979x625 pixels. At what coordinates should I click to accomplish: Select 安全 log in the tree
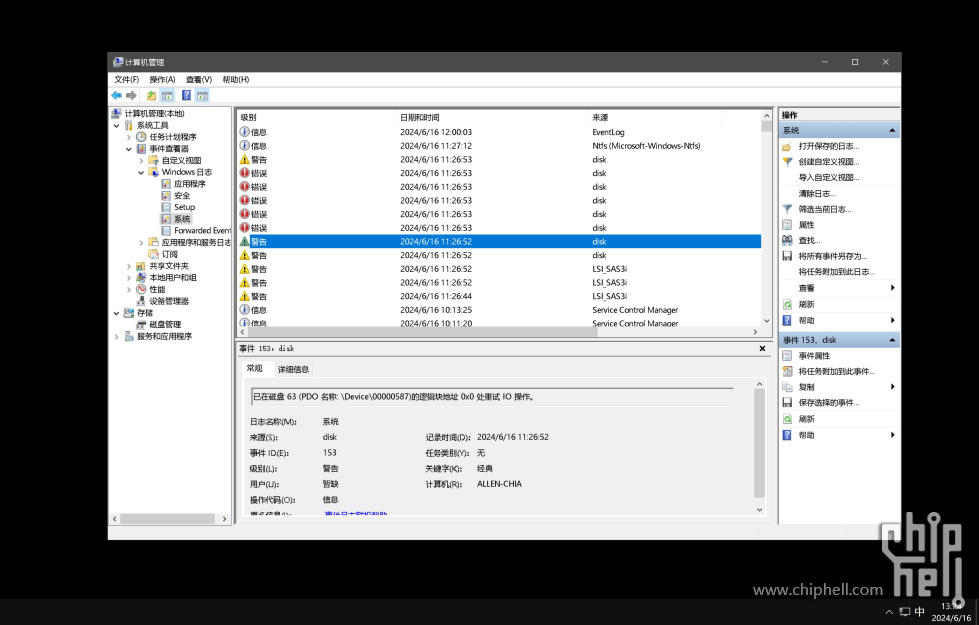[181, 195]
